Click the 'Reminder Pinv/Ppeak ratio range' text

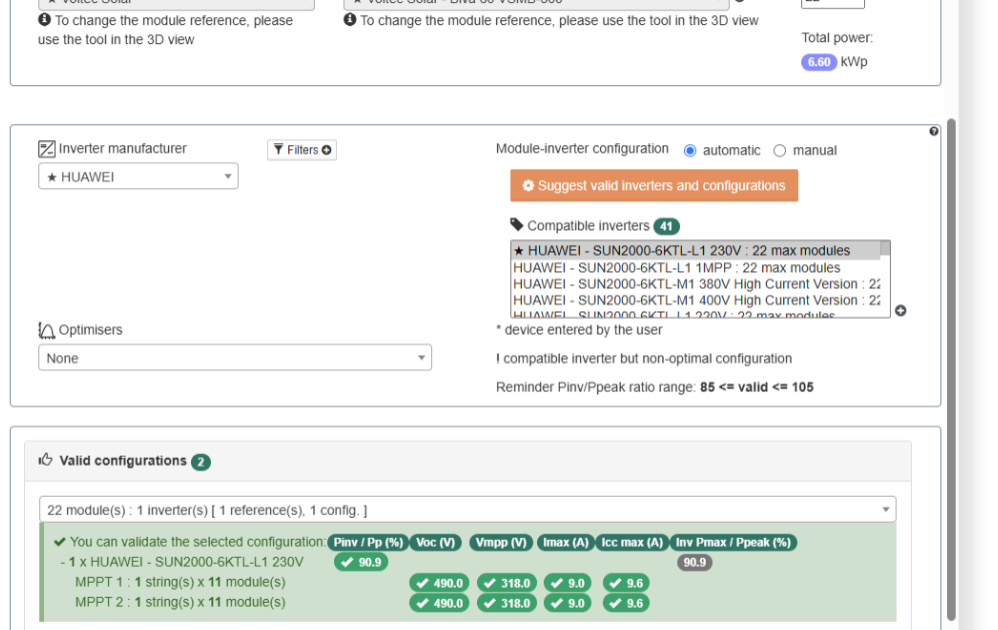pyautogui.click(x=654, y=387)
